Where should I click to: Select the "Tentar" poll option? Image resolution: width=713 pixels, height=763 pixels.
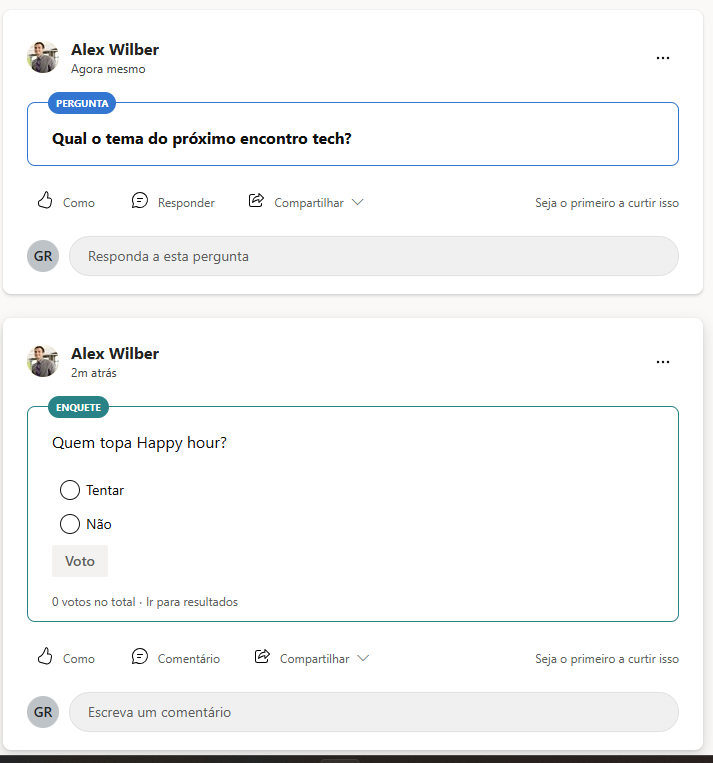(70, 490)
